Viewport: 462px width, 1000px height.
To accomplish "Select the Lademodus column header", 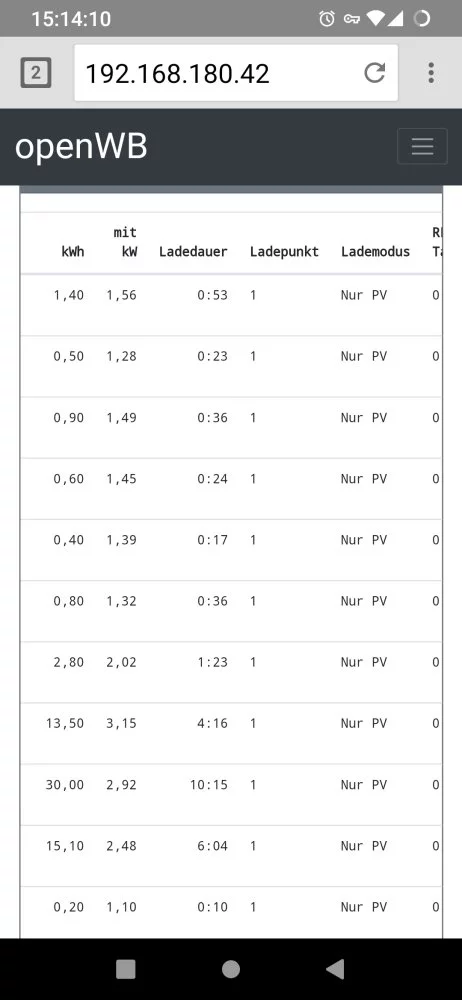I will 375,251.
